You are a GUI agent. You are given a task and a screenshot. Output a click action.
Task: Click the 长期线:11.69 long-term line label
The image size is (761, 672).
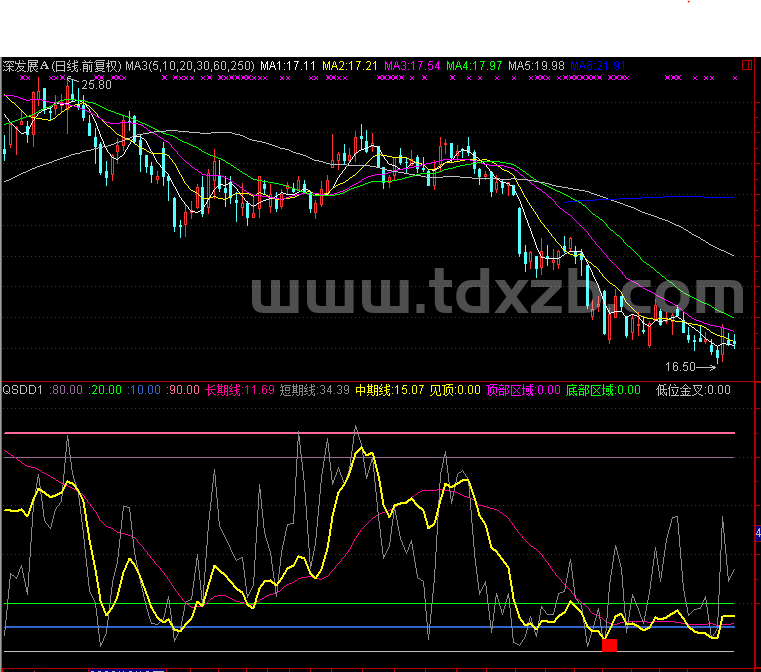240,390
